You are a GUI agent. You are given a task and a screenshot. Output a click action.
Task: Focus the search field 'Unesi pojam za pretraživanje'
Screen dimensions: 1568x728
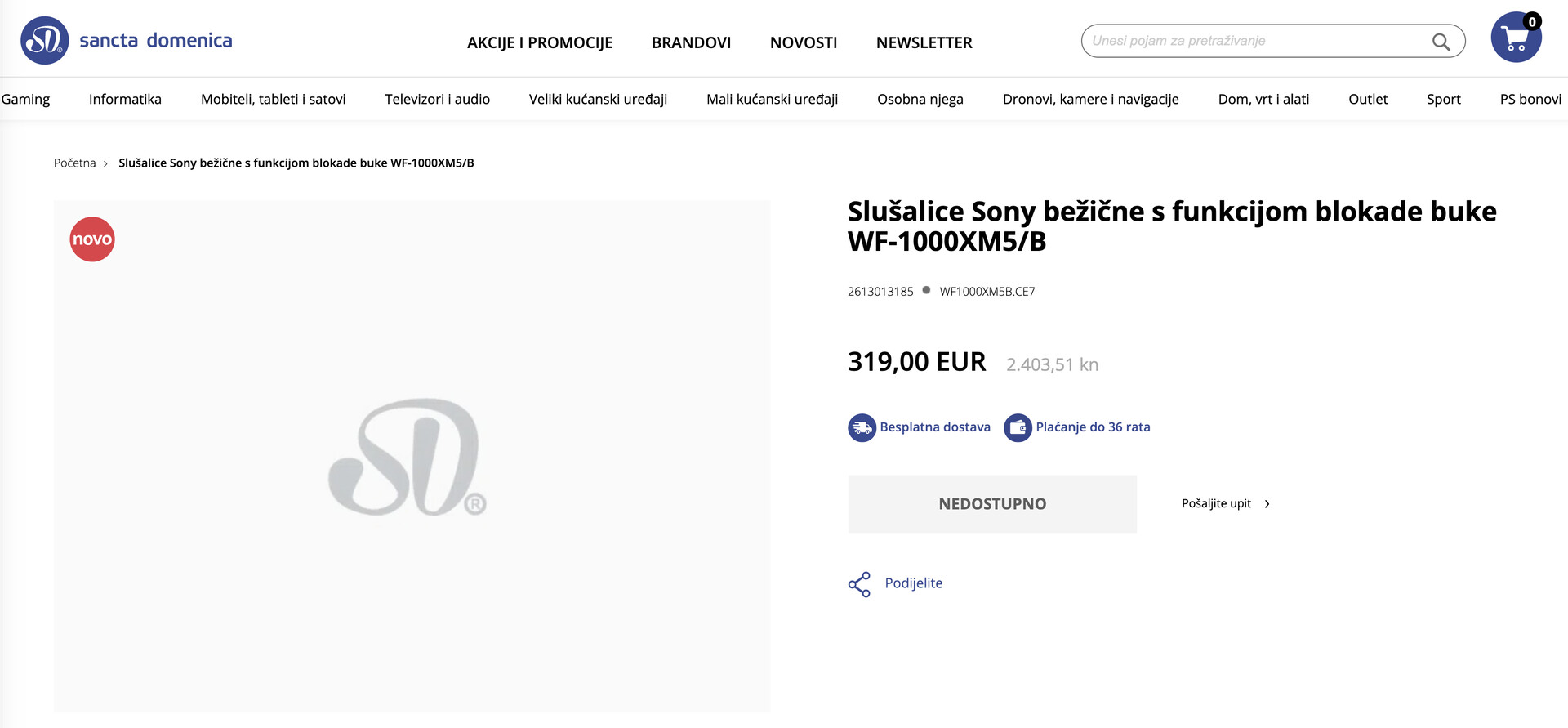click(1258, 41)
